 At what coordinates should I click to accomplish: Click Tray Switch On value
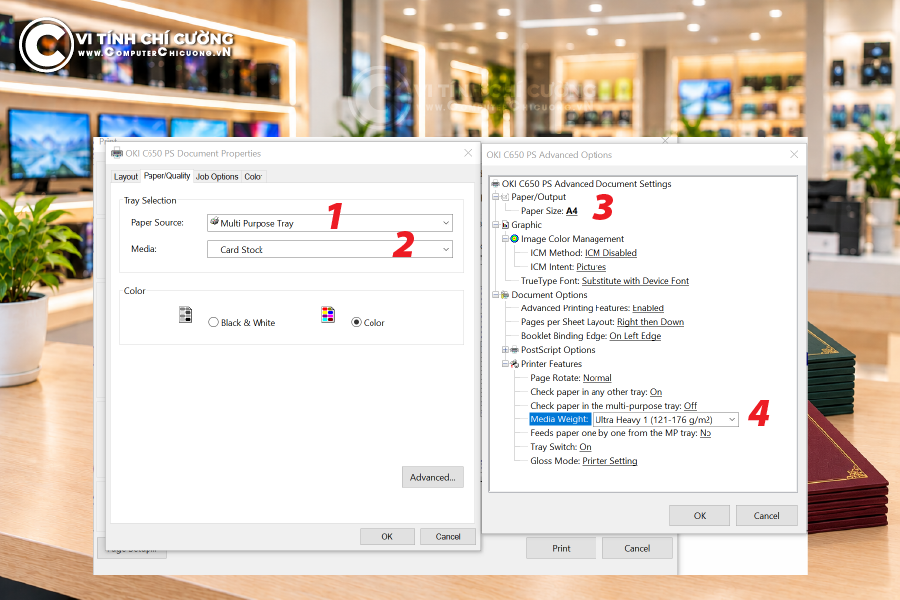(x=585, y=447)
